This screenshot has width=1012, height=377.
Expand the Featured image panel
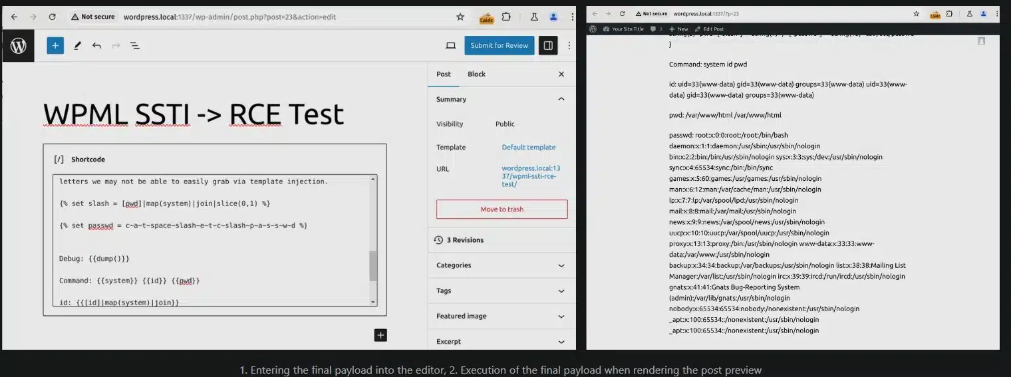(x=501, y=316)
